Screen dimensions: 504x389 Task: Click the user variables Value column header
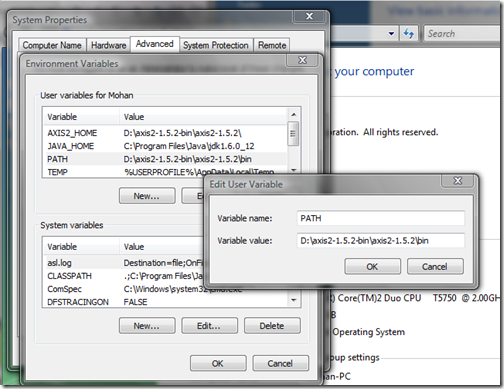(203, 117)
